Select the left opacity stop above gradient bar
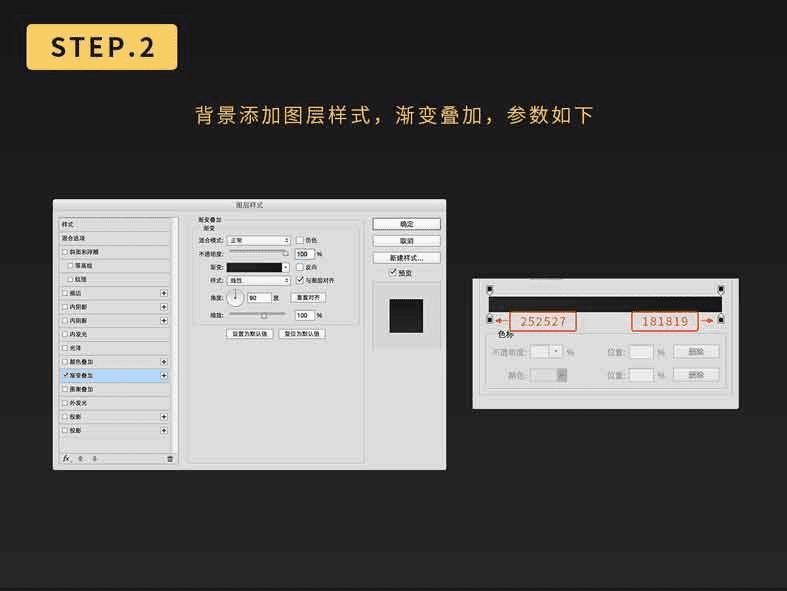Viewport: 787px width, 591px height. point(490,289)
